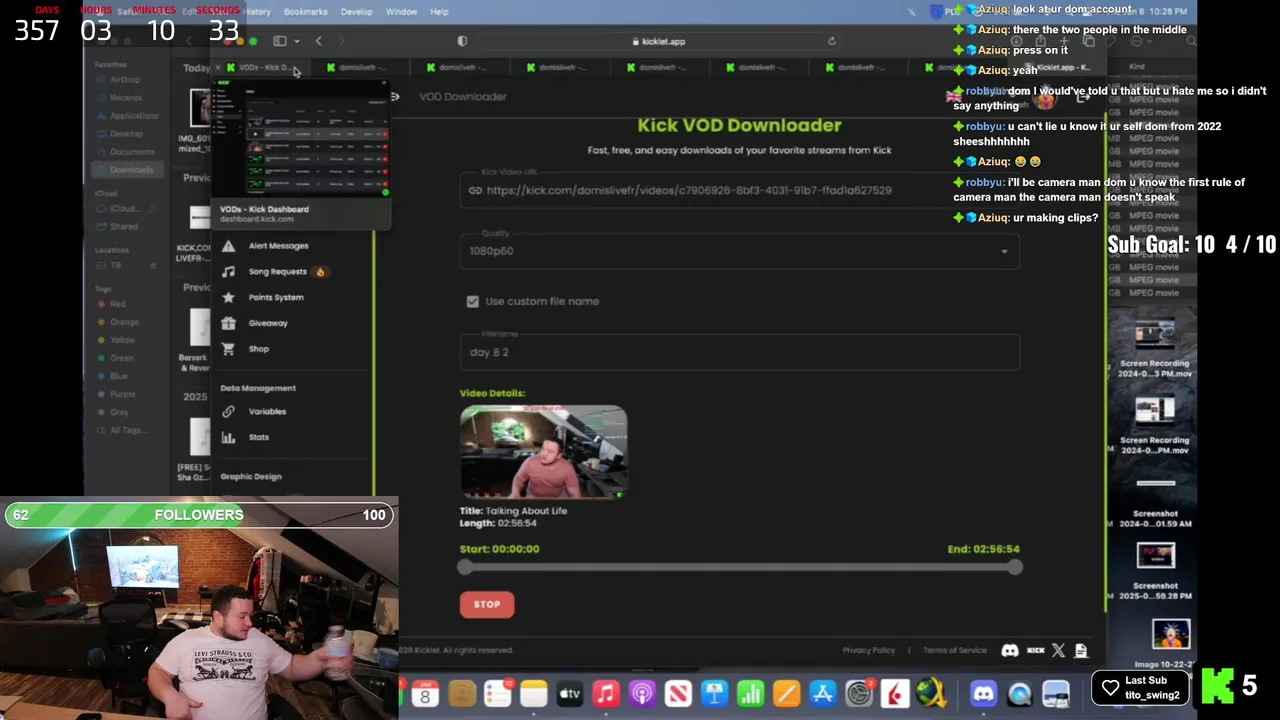Open the Develop menu in the menu bar
1280x720 pixels.
pos(356,12)
